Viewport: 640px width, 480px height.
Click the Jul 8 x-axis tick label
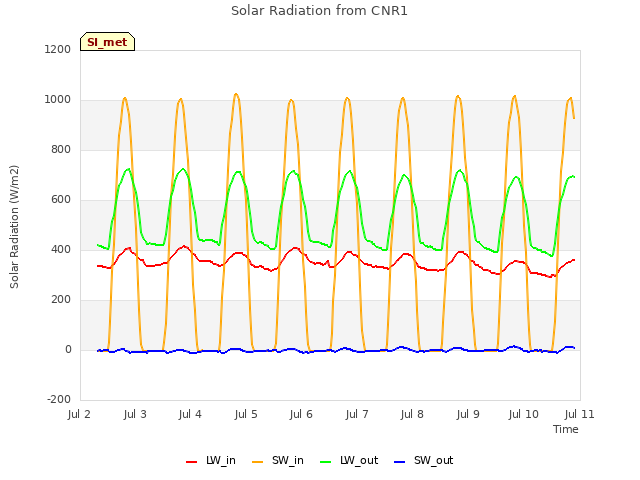click(412, 414)
